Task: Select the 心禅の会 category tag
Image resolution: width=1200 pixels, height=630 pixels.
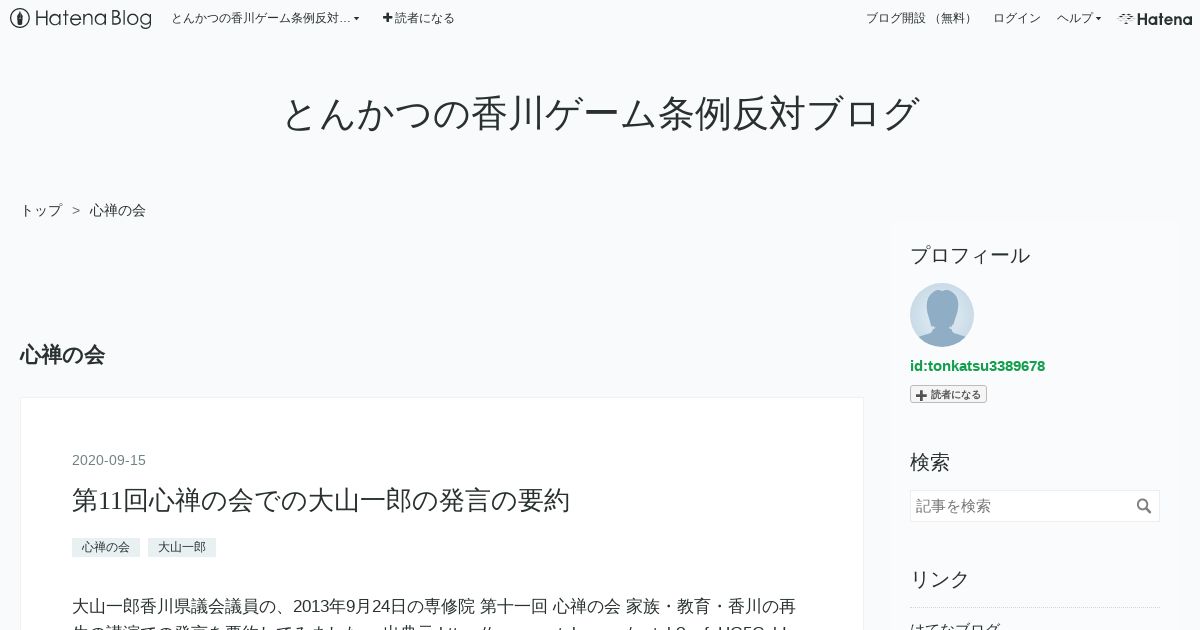Action: pos(106,547)
